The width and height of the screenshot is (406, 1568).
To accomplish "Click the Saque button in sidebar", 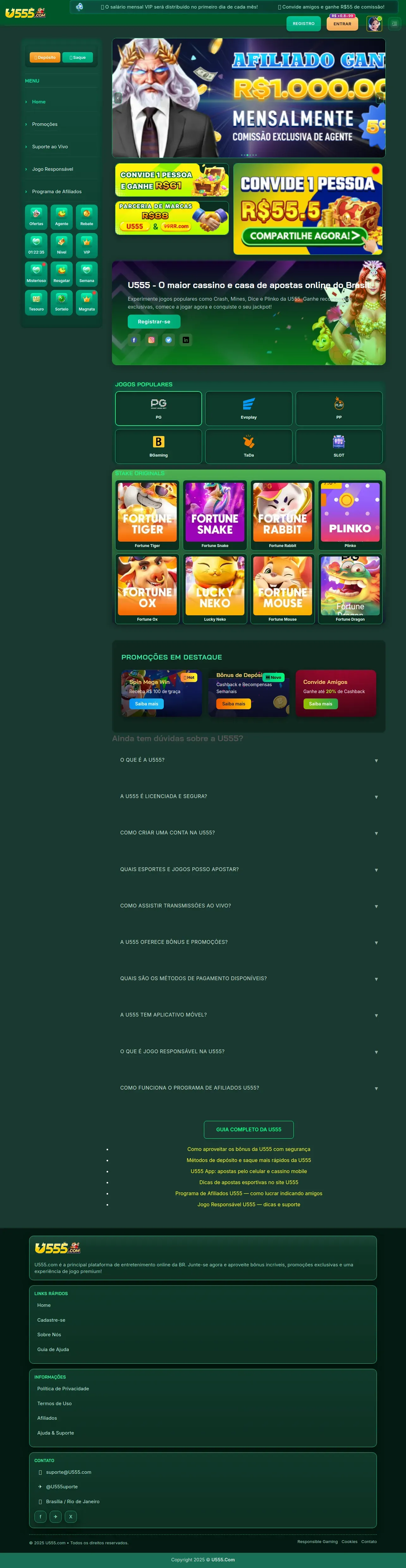I will pyautogui.click(x=78, y=57).
